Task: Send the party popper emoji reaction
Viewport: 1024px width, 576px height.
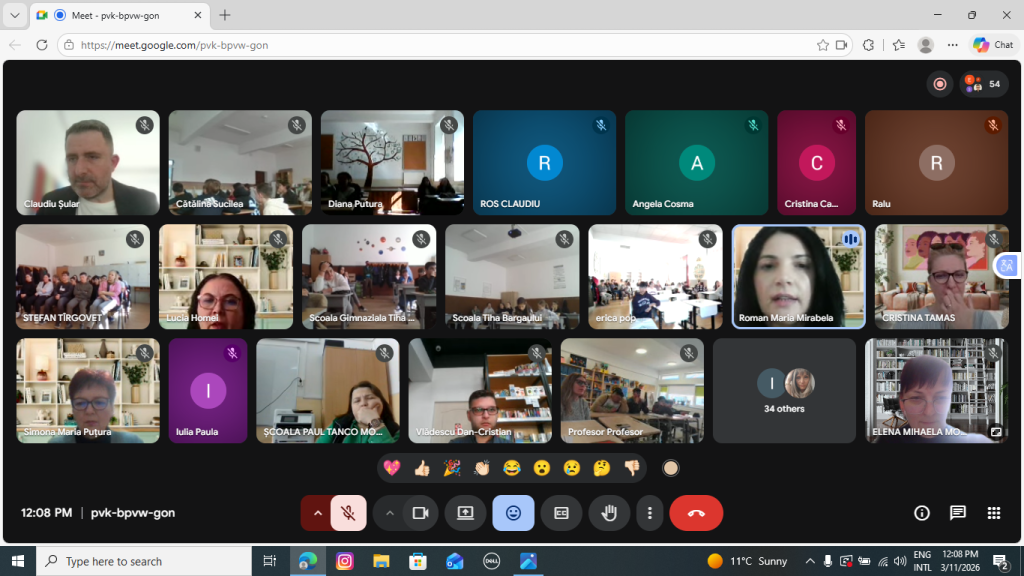Action: coord(451,468)
